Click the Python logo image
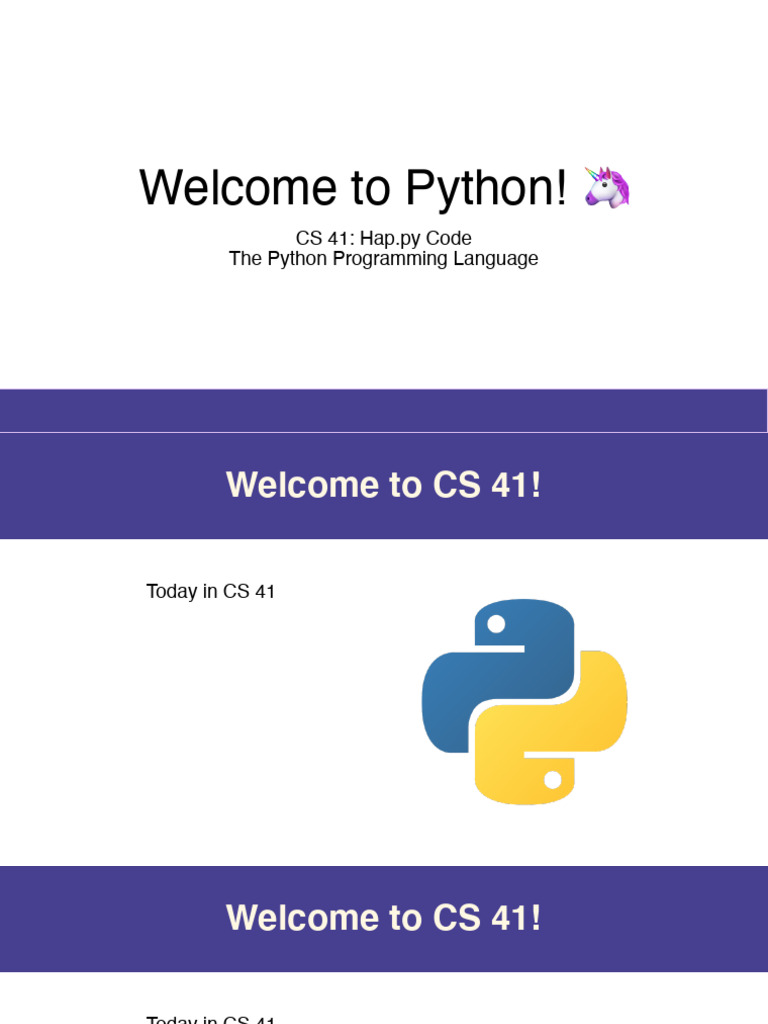Image resolution: width=768 pixels, height=1024 pixels. point(524,701)
